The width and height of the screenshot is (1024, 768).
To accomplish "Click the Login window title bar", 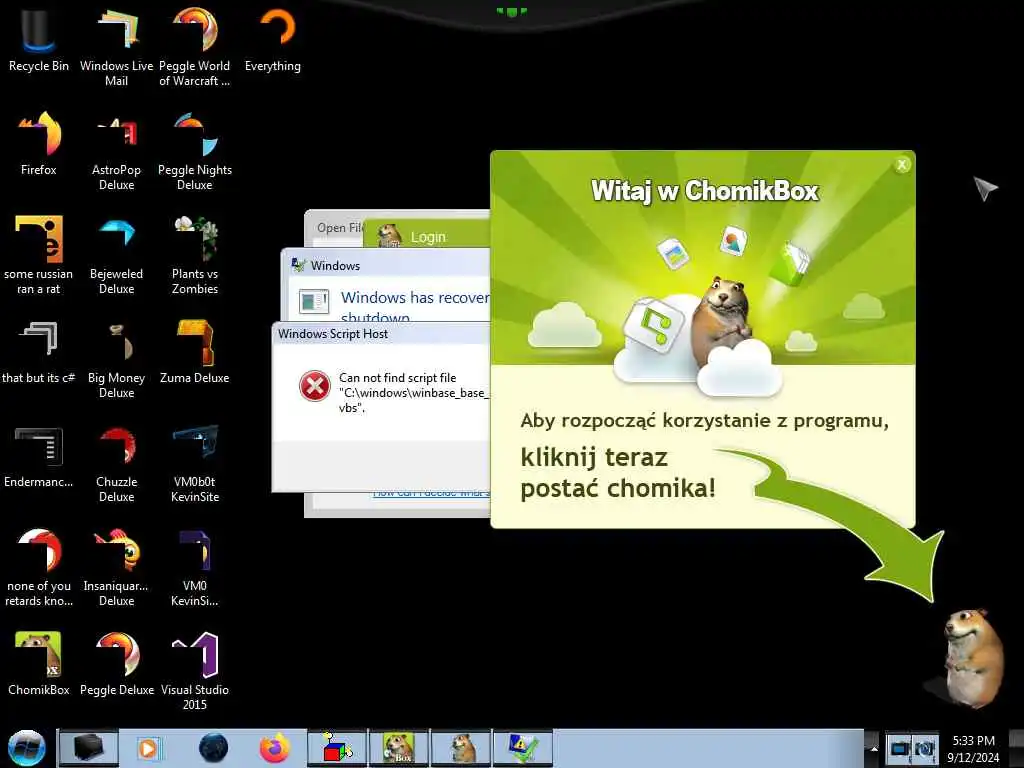I will [427, 236].
